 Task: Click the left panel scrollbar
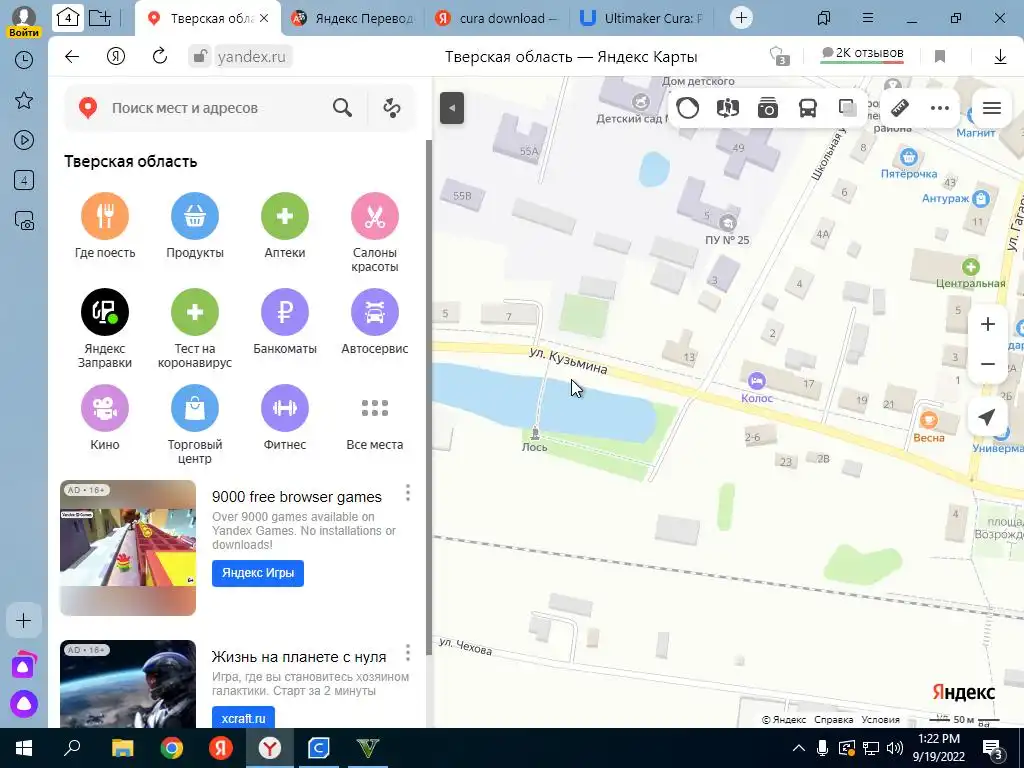(x=429, y=397)
